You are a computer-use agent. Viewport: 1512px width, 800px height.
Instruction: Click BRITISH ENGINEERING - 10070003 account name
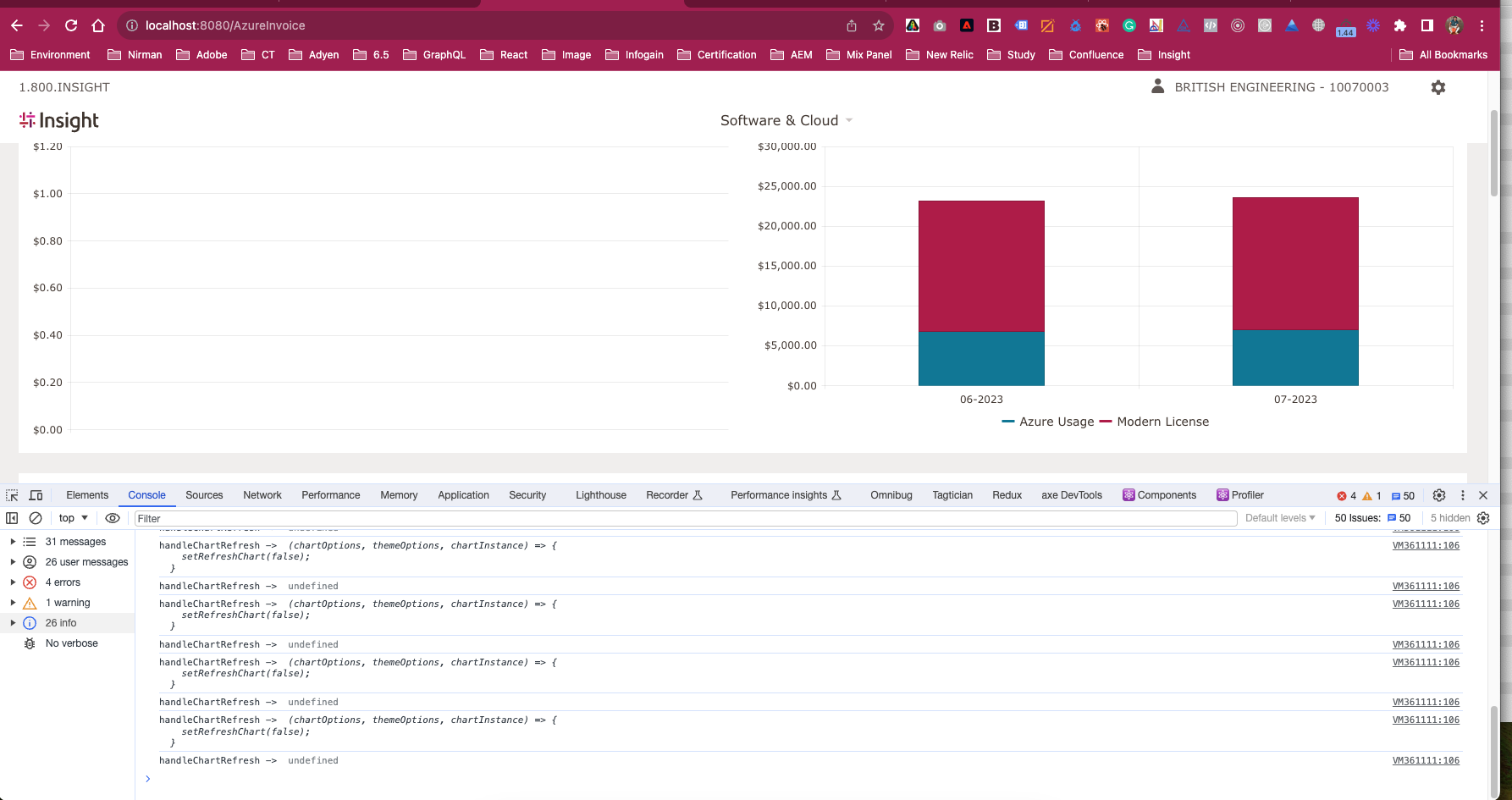(x=1282, y=87)
